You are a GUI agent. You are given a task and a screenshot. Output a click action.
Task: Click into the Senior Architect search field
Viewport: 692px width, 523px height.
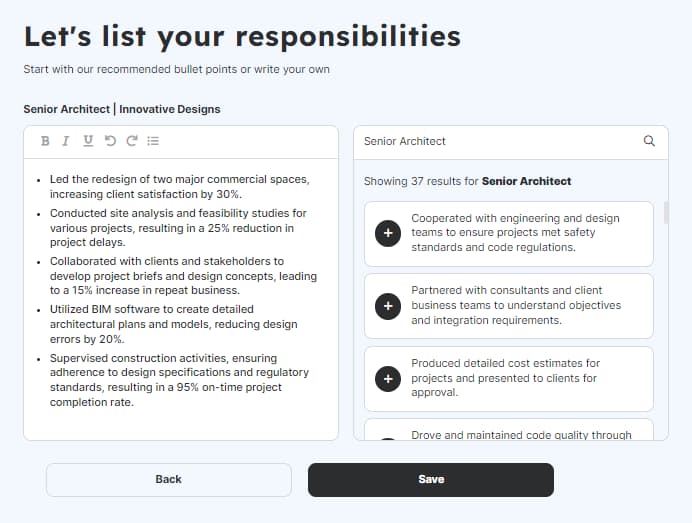tap(495, 141)
